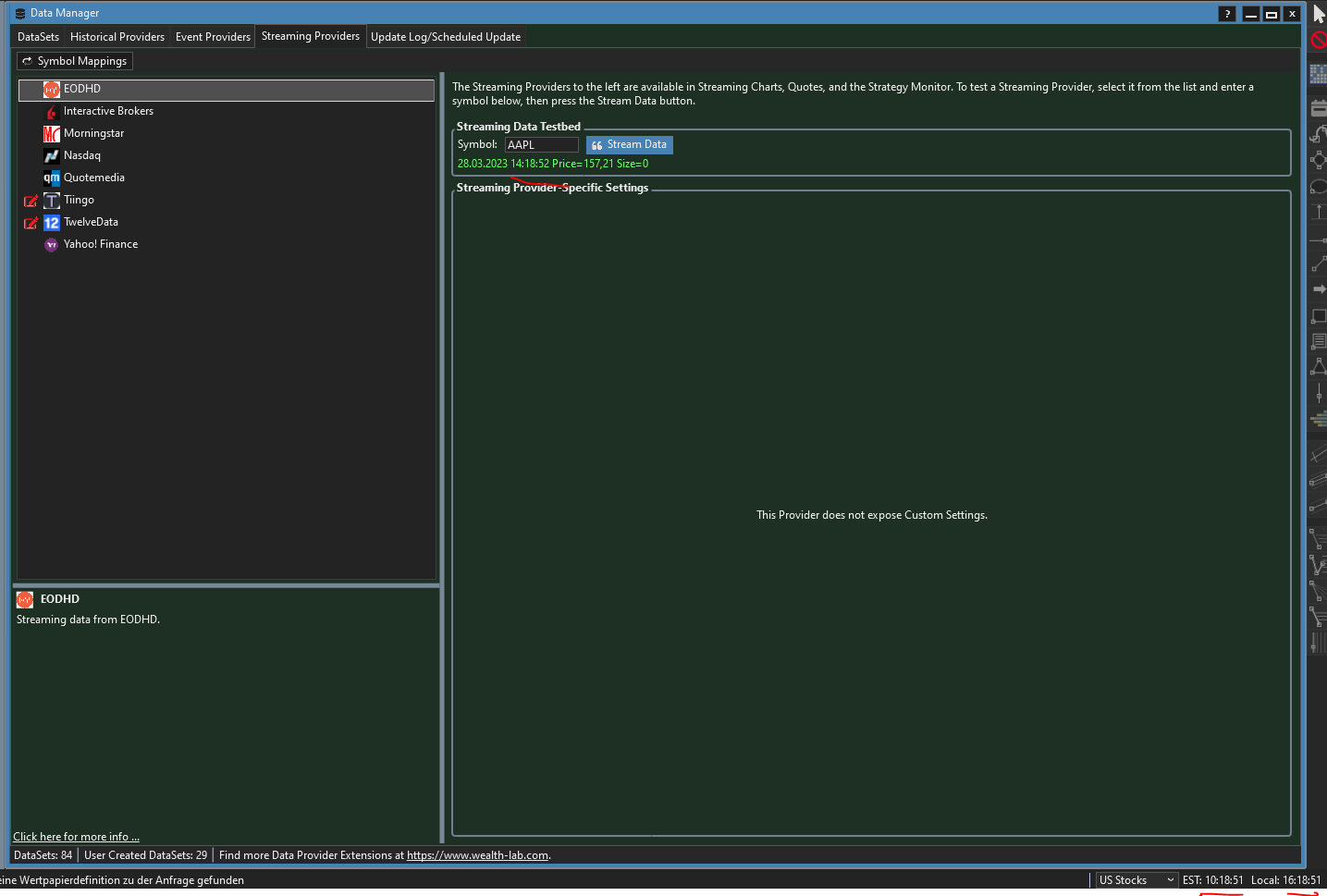Click 'Streaming data from EODHD.' description text
The image size is (1327, 896).
pos(88,620)
